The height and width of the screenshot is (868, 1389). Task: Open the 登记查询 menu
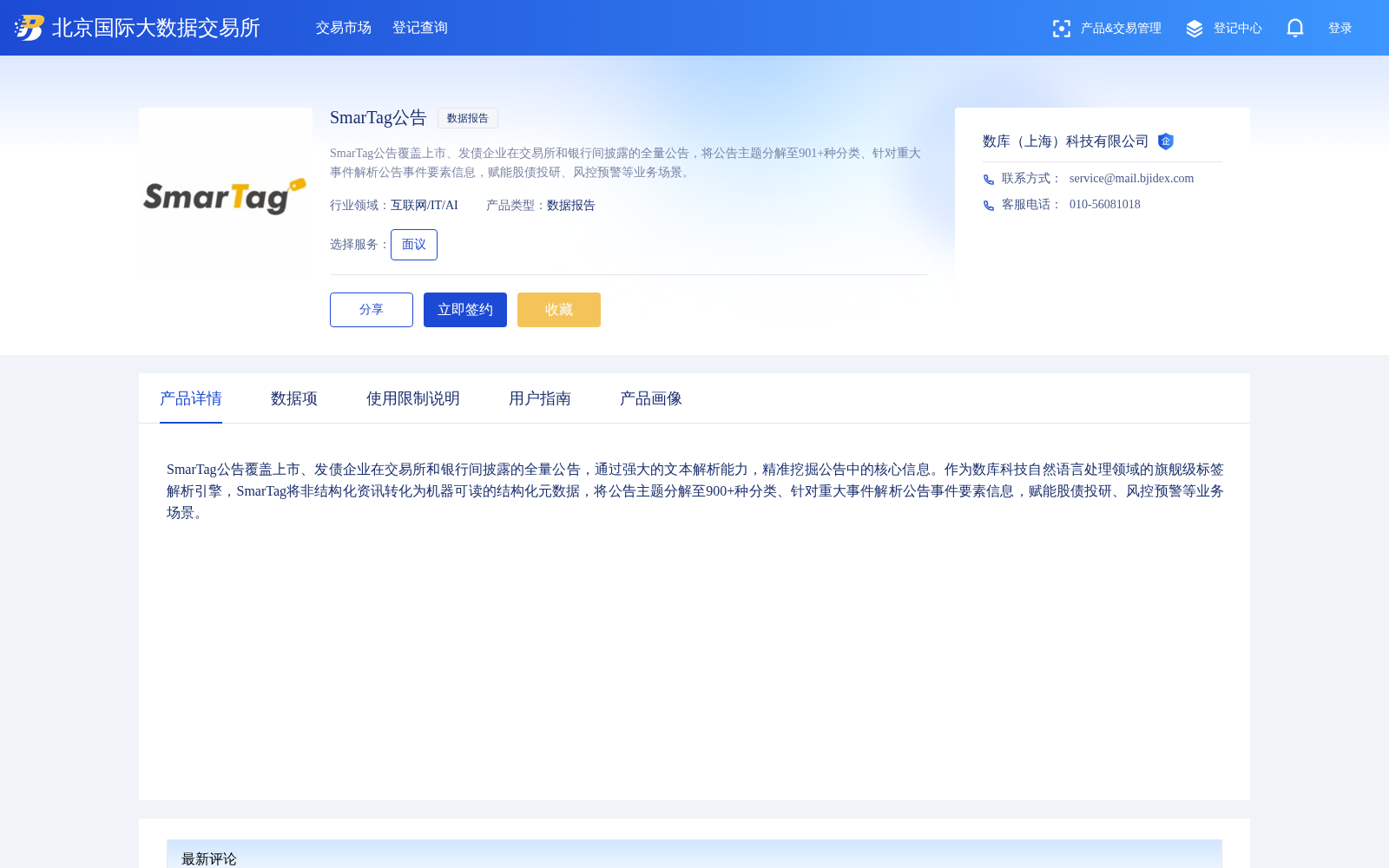click(420, 28)
